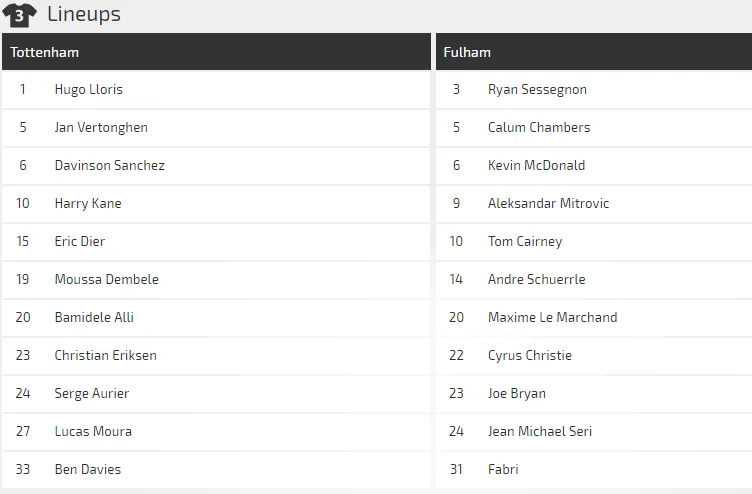Open Hugo Lloris player link
Viewport: 752px width, 494px height.
pos(89,89)
